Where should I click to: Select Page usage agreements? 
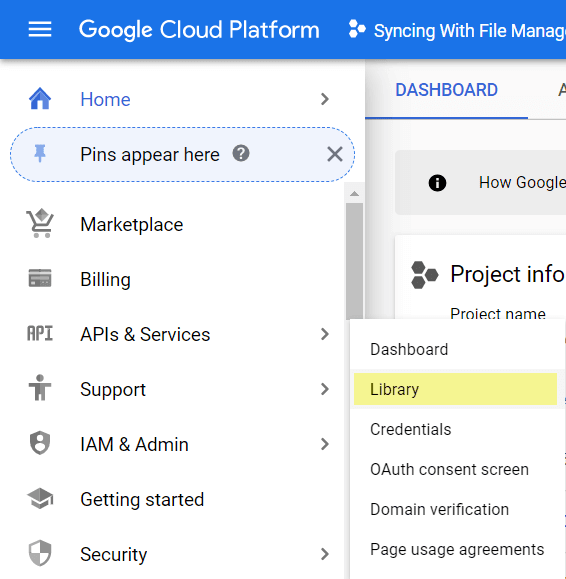point(457,549)
